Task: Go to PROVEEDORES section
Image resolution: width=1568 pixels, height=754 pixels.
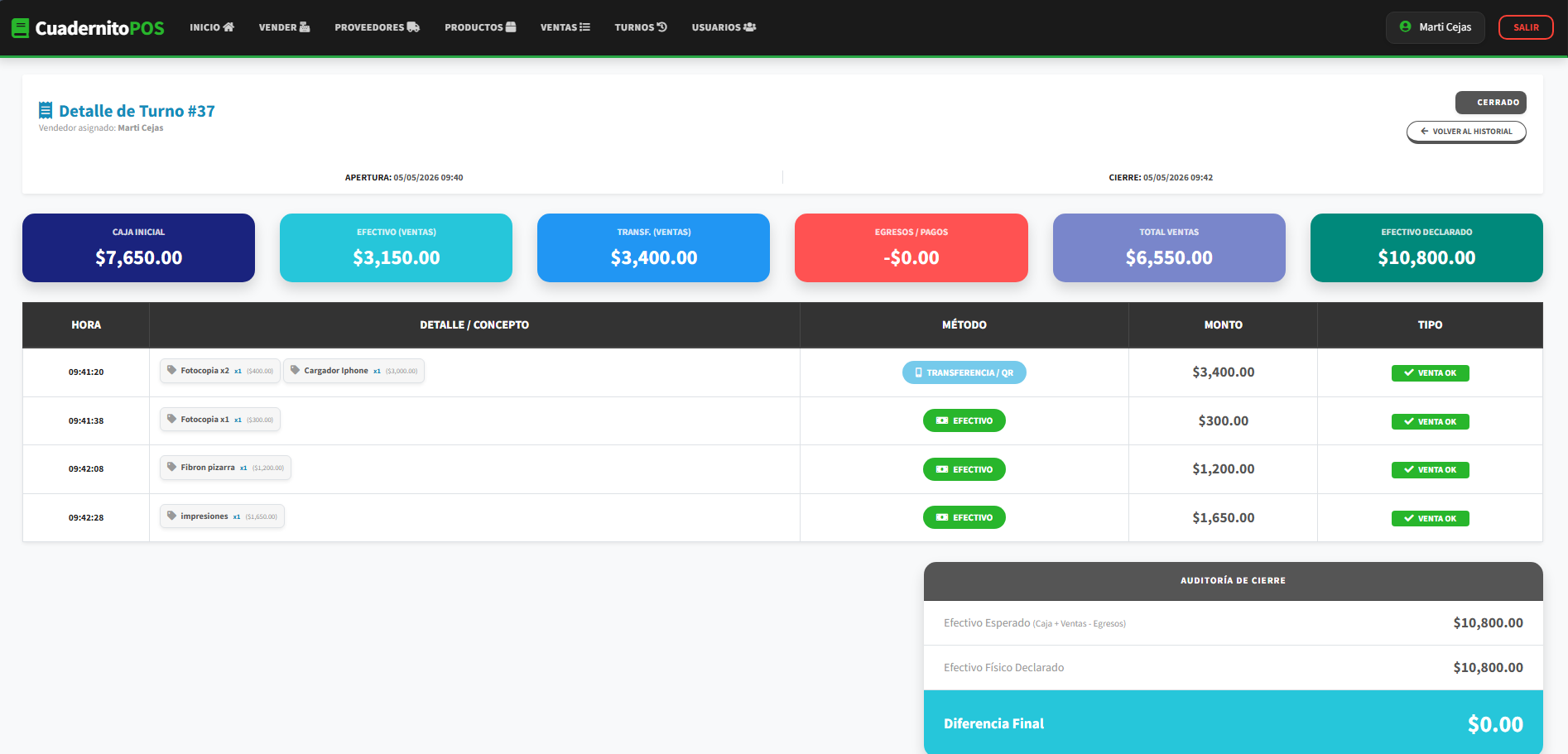Action: (x=377, y=27)
